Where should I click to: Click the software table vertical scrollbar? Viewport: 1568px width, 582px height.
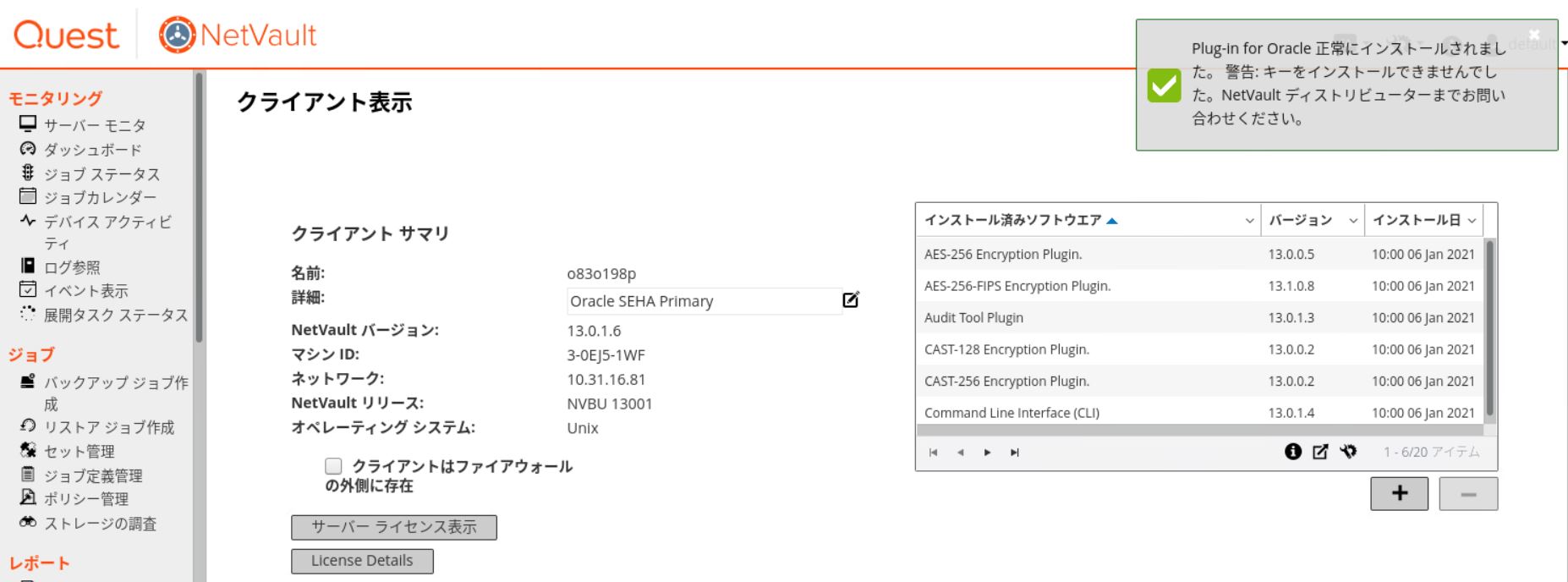pos(1490,328)
